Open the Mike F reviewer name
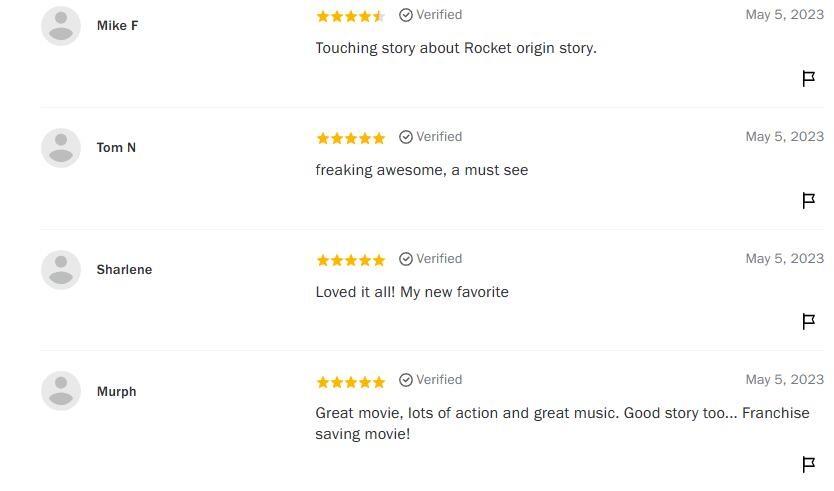The width and height of the screenshot is (834, 491). pyautogui.click(x=117, y=26)
